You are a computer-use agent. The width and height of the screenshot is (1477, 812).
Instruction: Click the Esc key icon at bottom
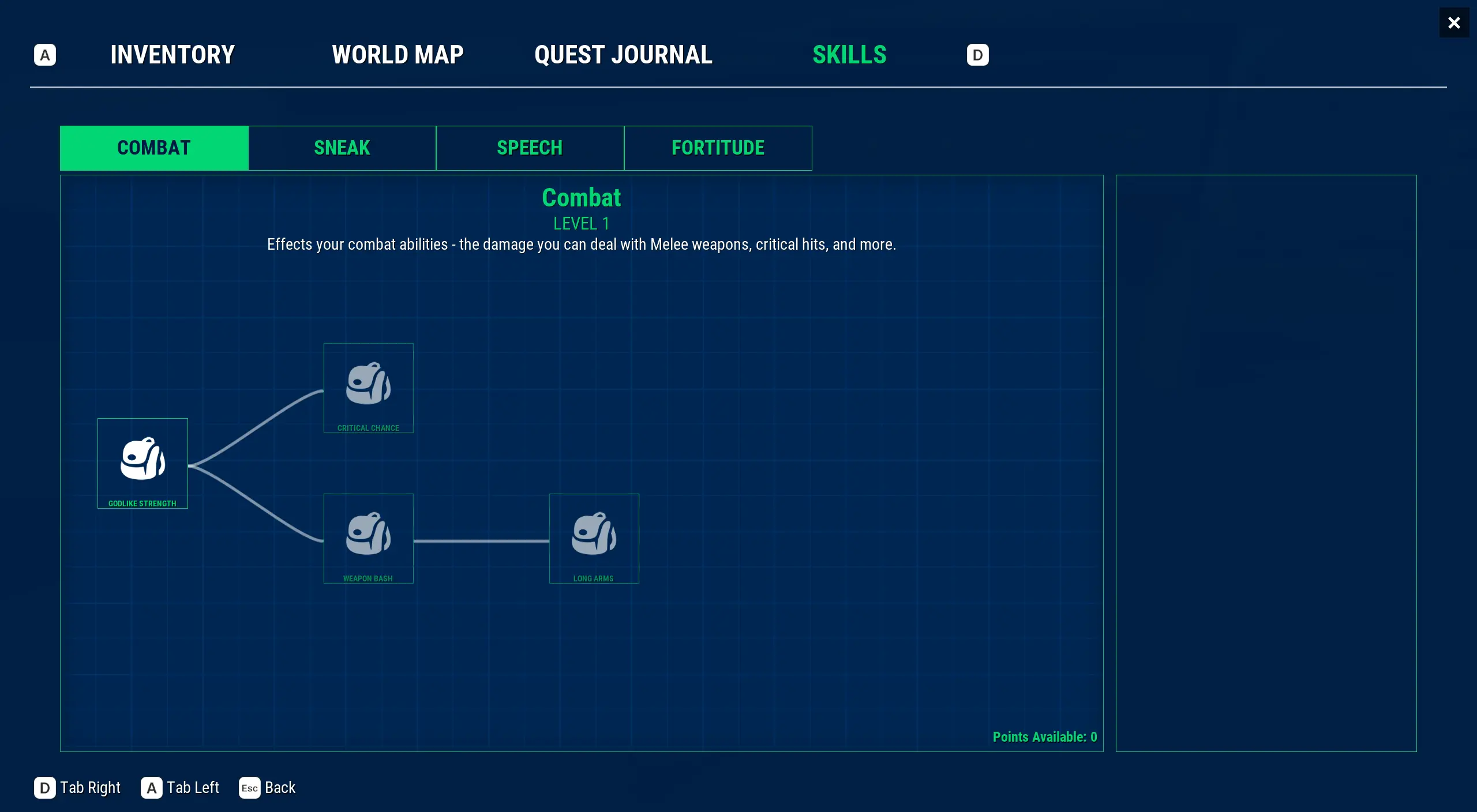click(x=249, y=788)
